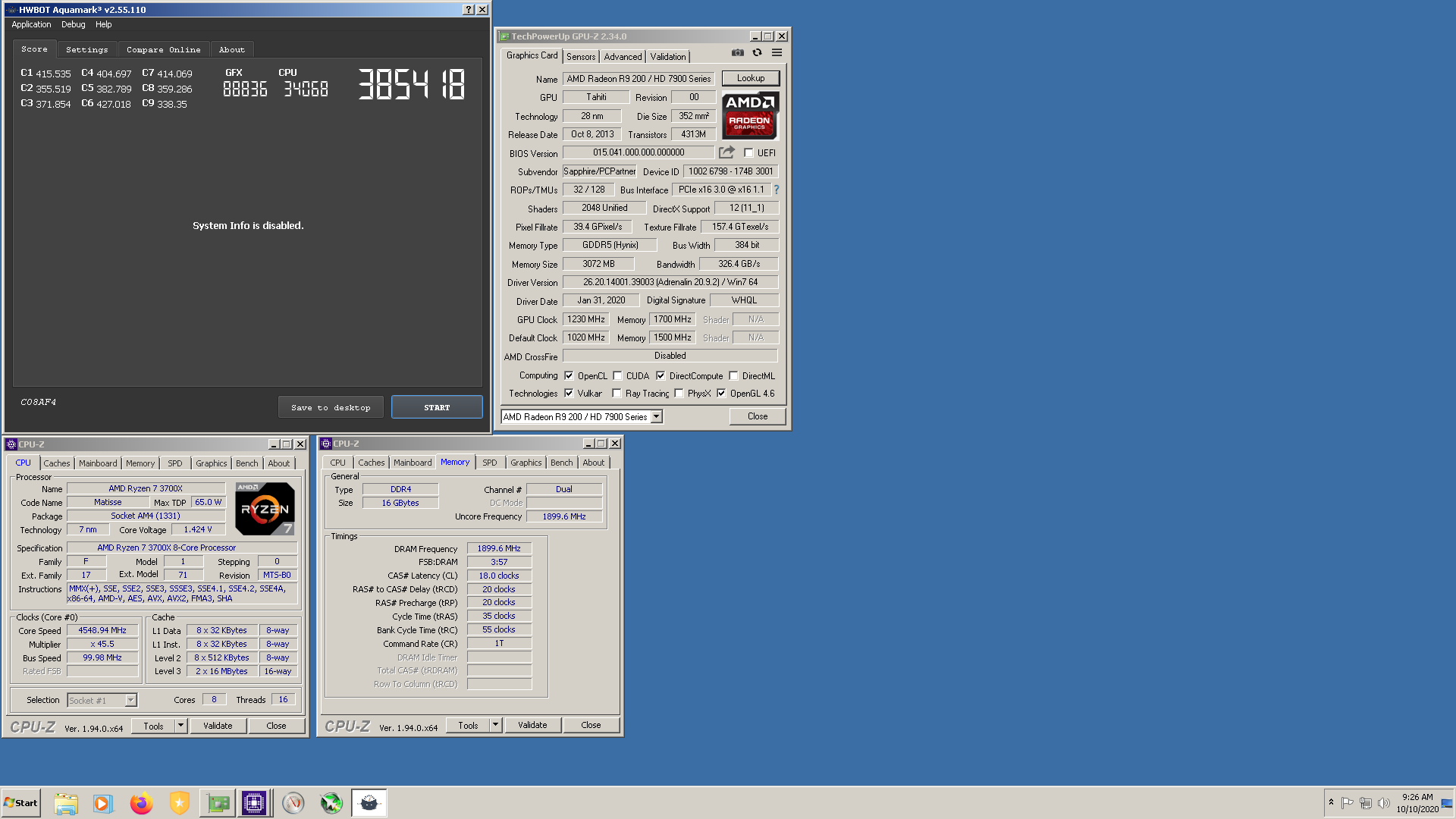Switch to HWBOT Aquamark via taskbar icon

pos(369,803)
